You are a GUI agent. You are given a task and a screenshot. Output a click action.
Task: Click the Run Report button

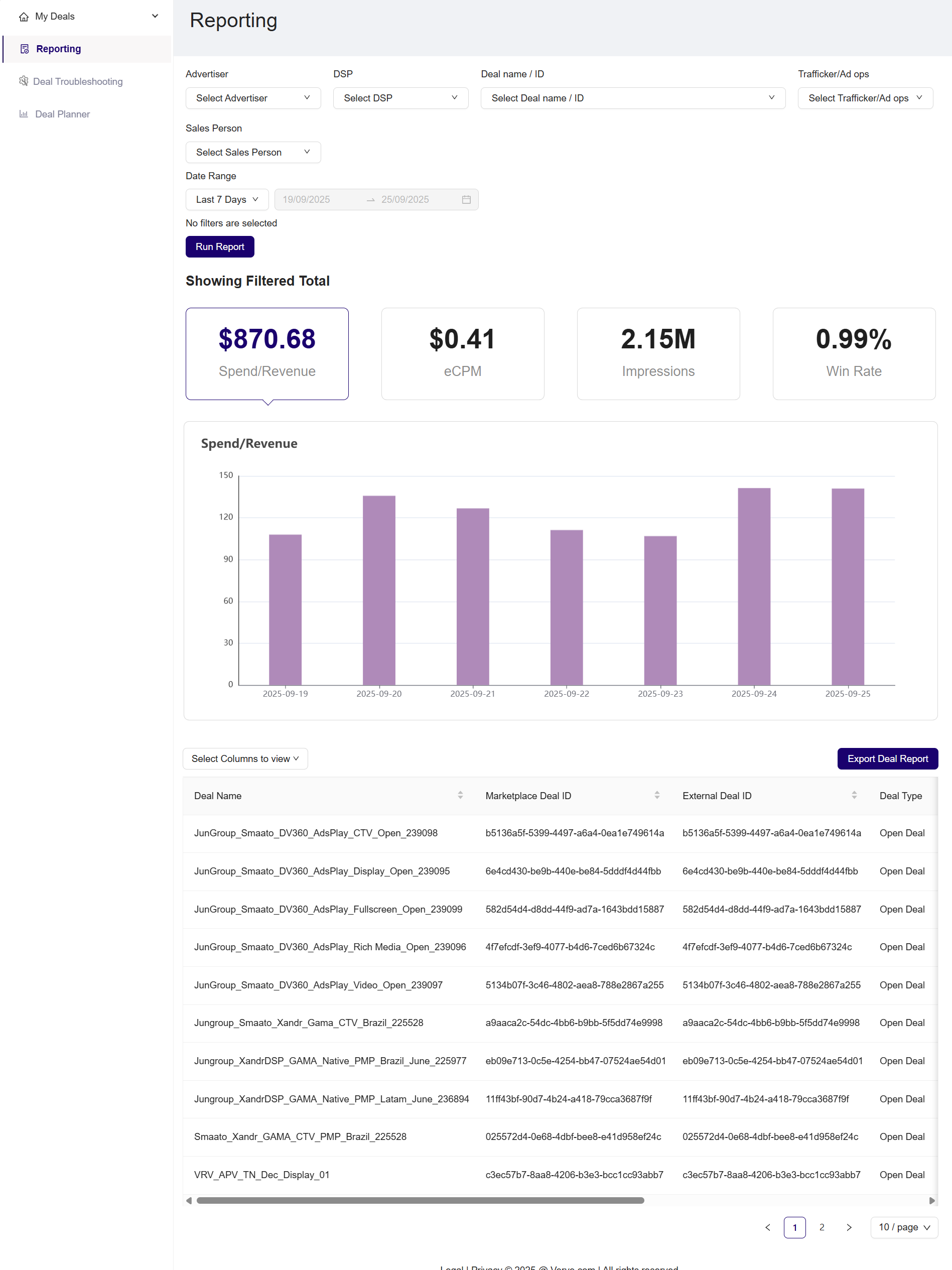point(220,246)
